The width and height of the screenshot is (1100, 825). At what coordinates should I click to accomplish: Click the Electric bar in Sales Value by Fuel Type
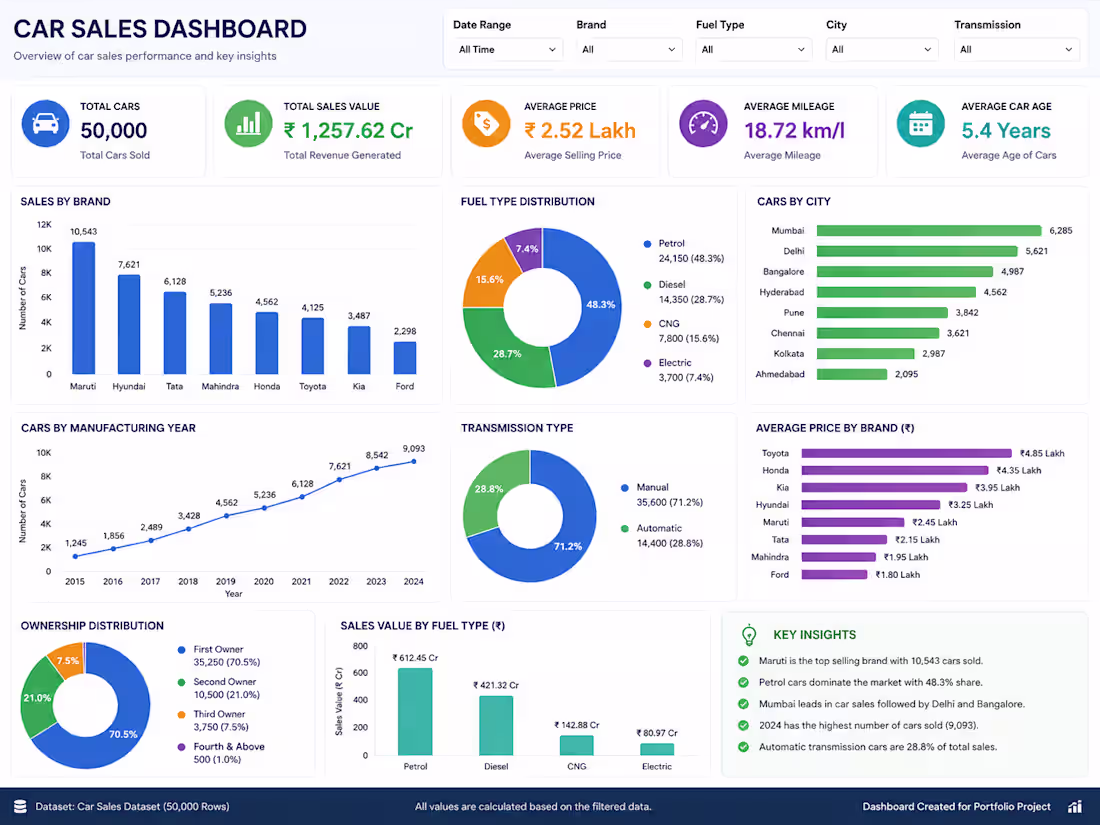coord(657,749)
